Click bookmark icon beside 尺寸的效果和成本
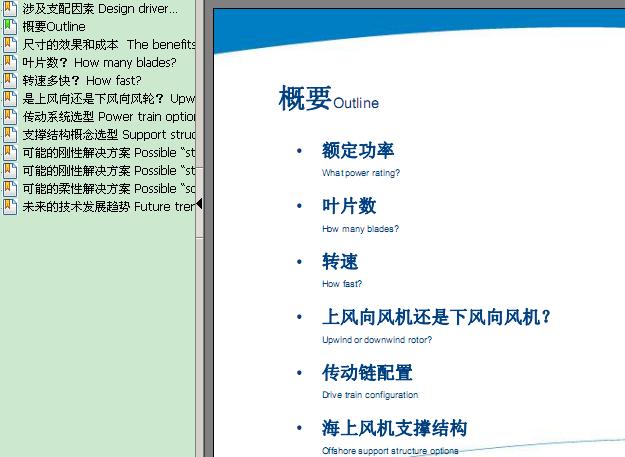The height and width of the screenshot is (457, 625). click(10, 45)
